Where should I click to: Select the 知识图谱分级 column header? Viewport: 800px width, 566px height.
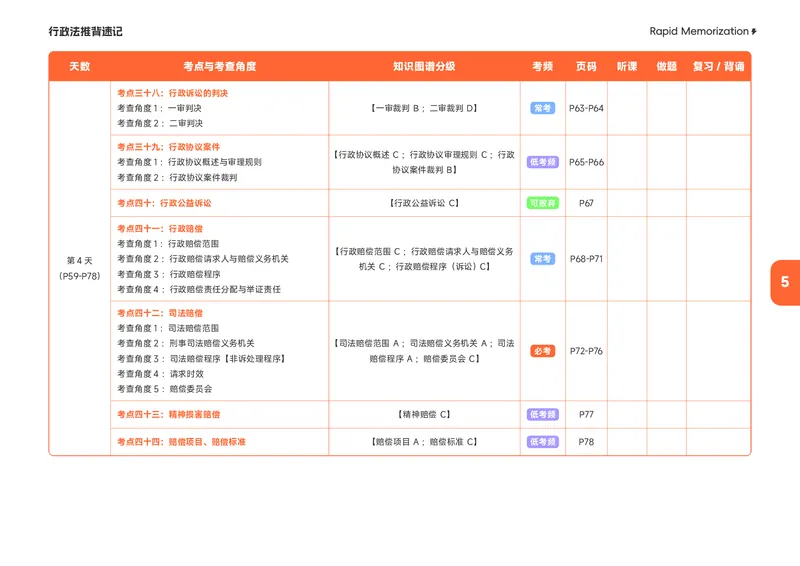(x=424, y=66)
